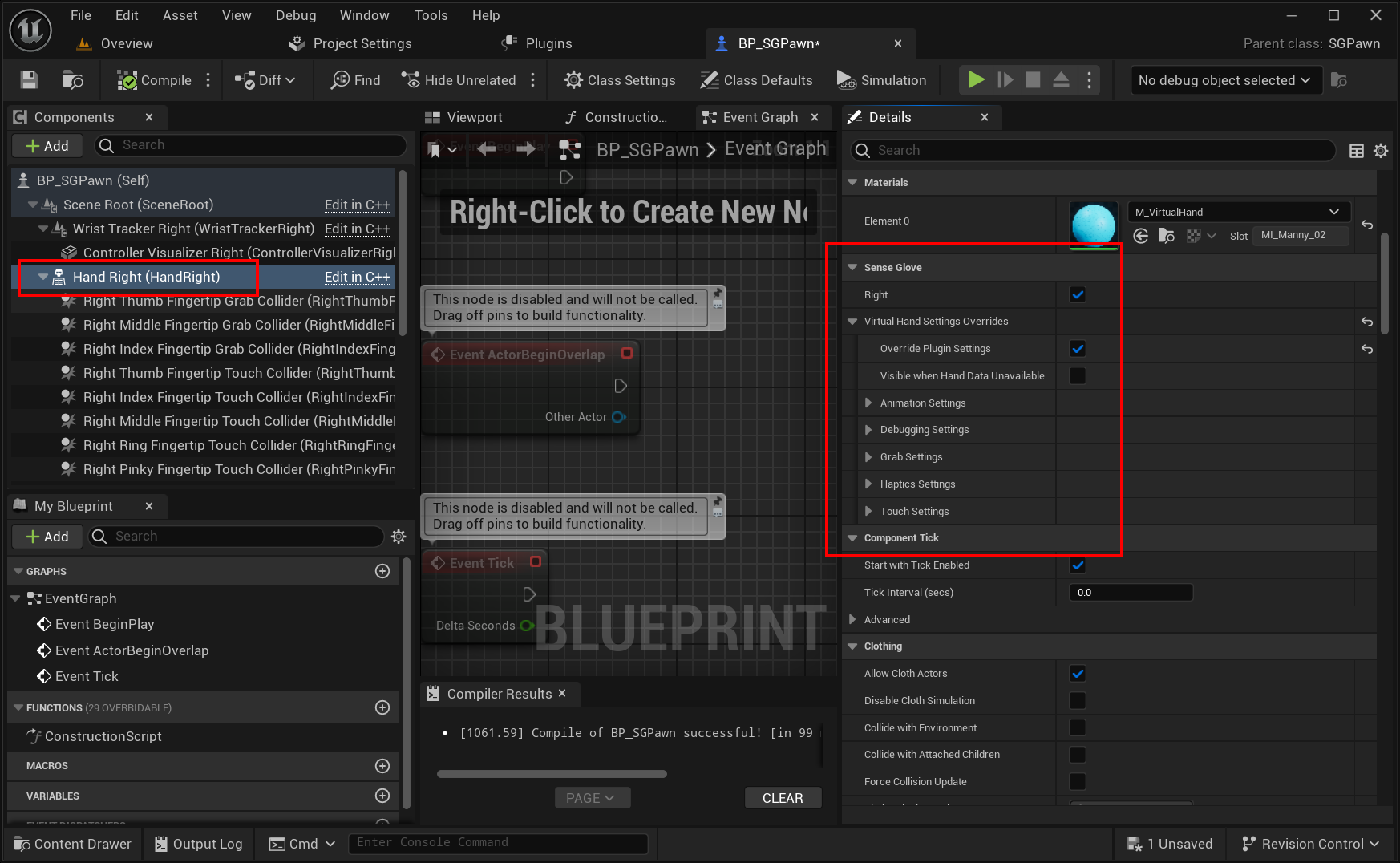The height and width of the screenshot is (863, 1400).
Task: Enable Visible when Hand Data Unavailable
Action: pyautogui.click(x=1078, y=375)
